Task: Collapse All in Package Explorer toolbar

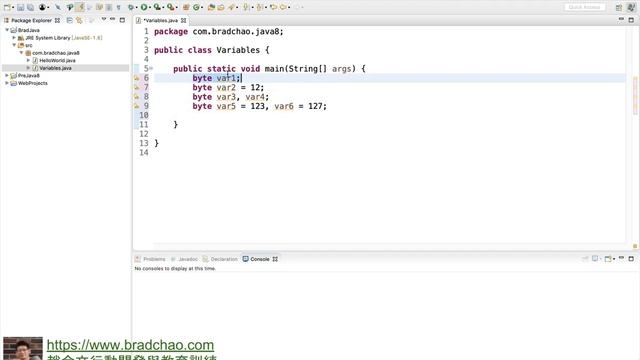Action: tap(69, 20)
